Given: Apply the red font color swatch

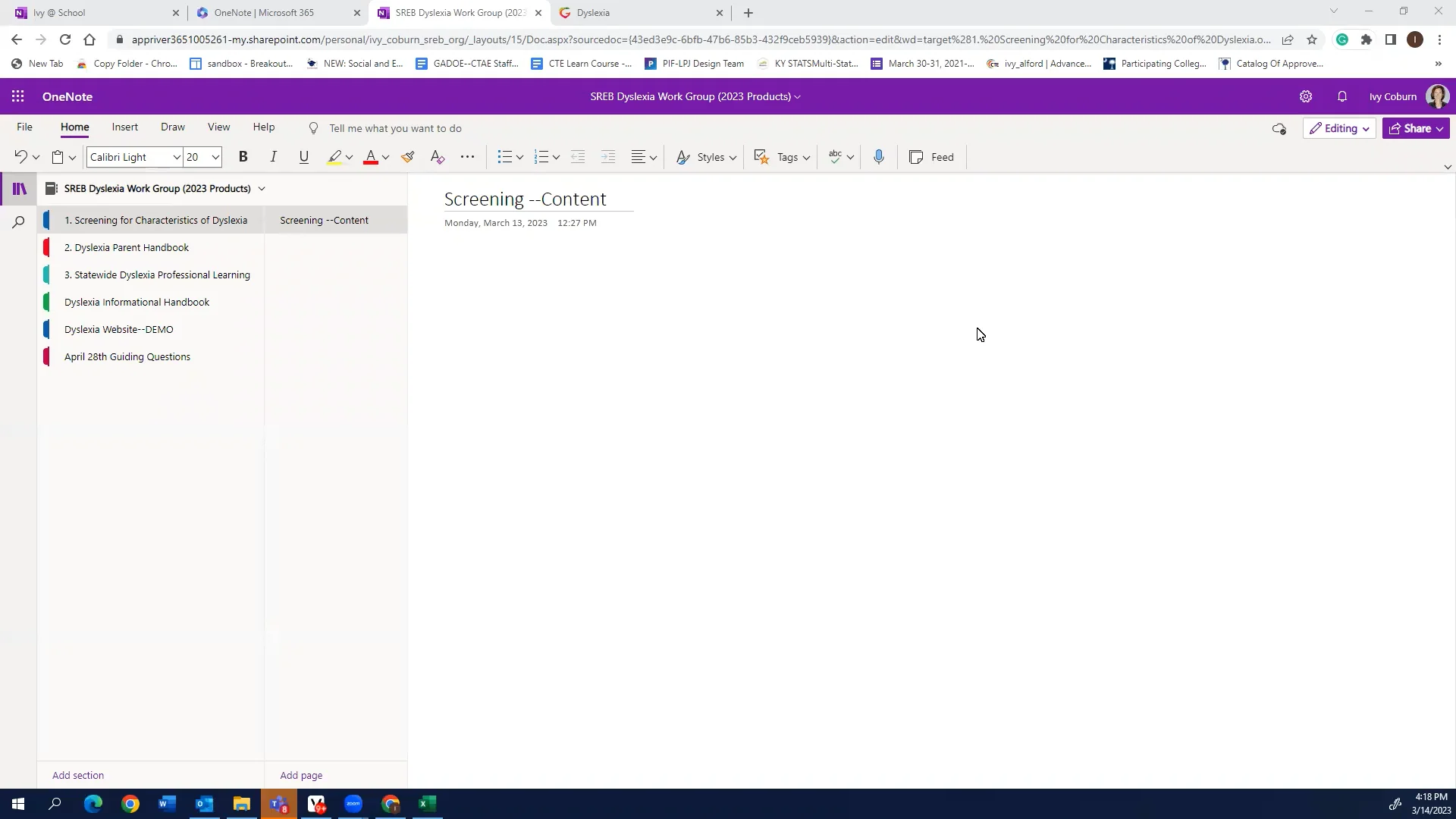Looking at the screenshot, I should (370, 157).
